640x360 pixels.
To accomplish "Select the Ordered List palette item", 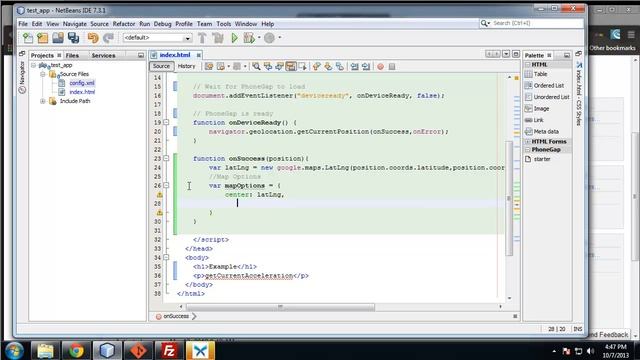I will click(549, 86).
